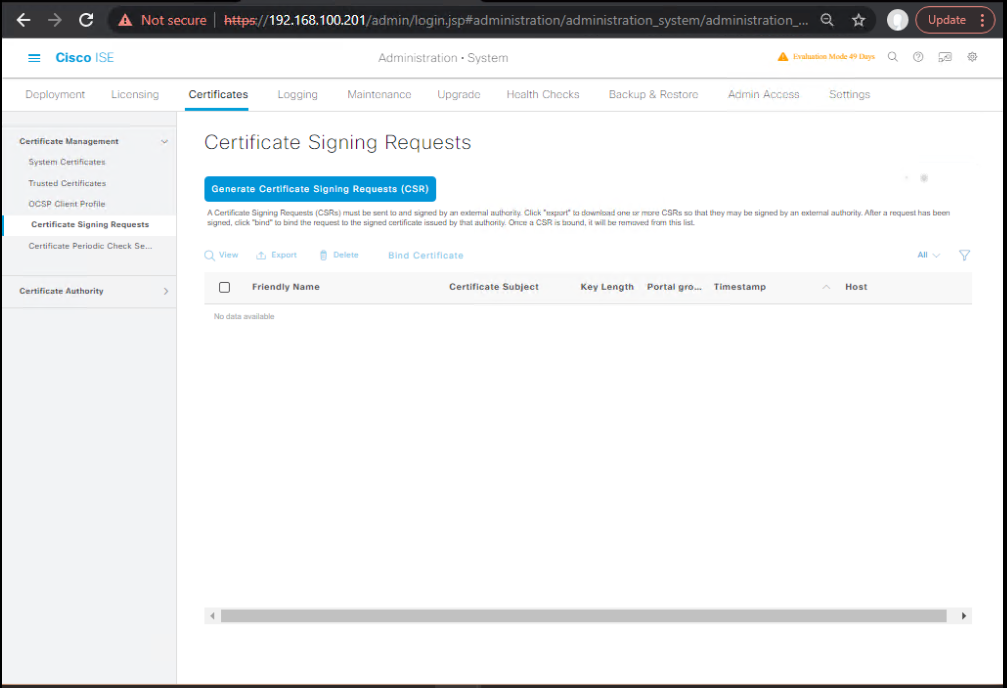Open the ISE help question icon
The width and height of the screenshot is (1007, 688).
coord(918,57)
